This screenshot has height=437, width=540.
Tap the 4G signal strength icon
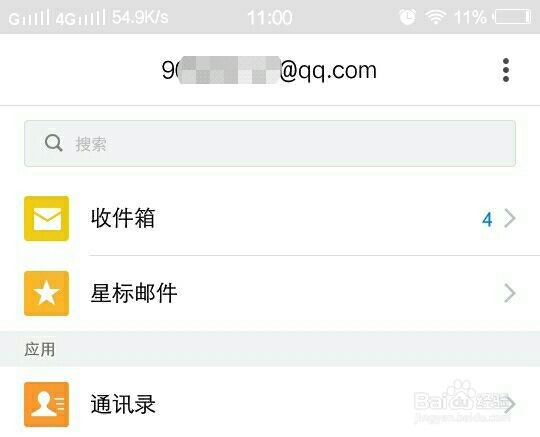click(81, 18)
